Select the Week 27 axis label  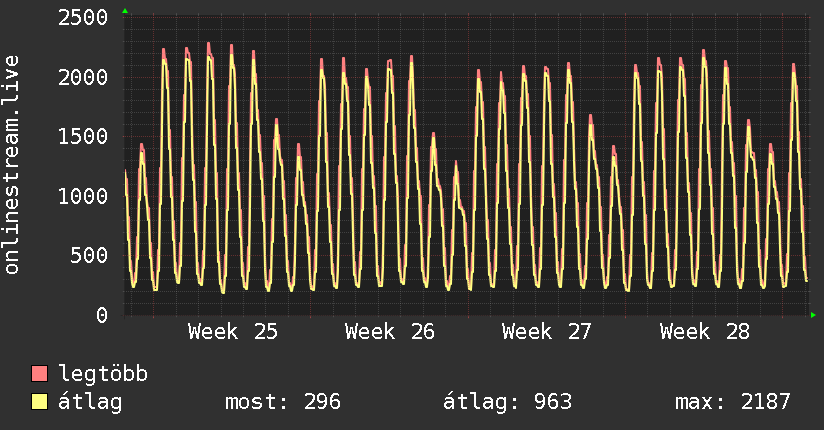[547, 332]
